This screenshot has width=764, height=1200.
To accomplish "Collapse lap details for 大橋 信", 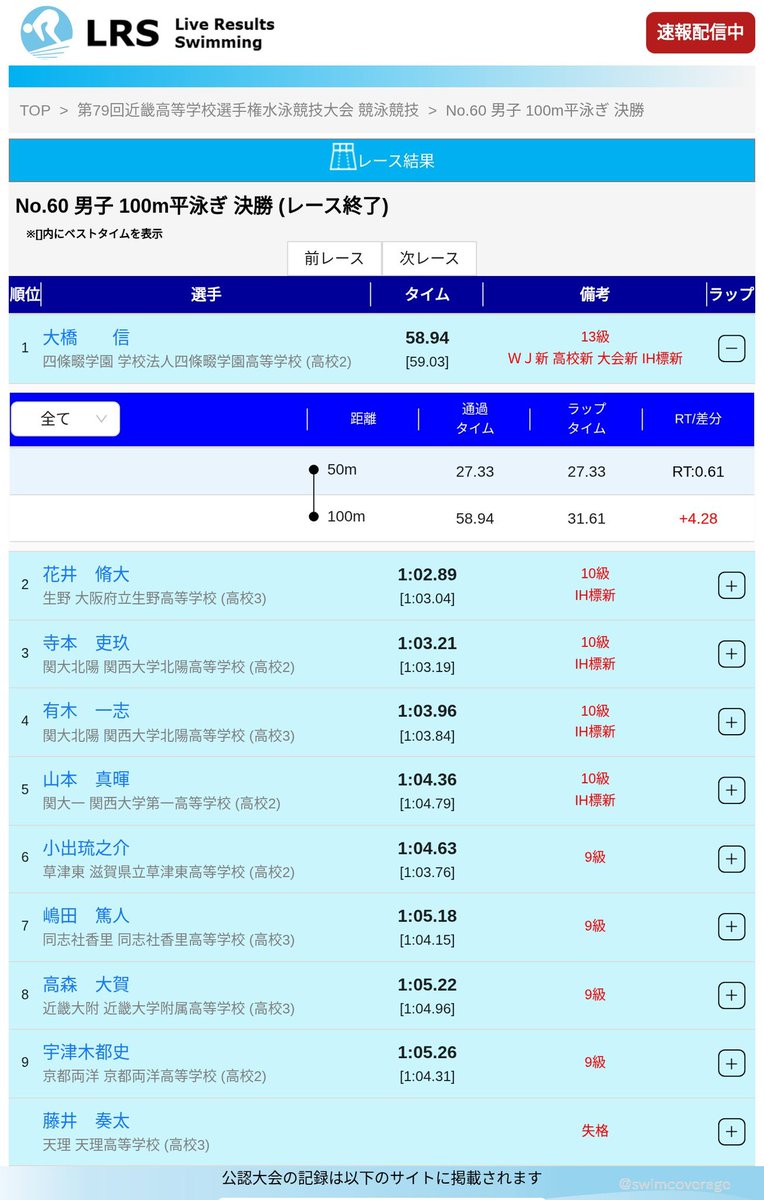I will coord(731,348).
